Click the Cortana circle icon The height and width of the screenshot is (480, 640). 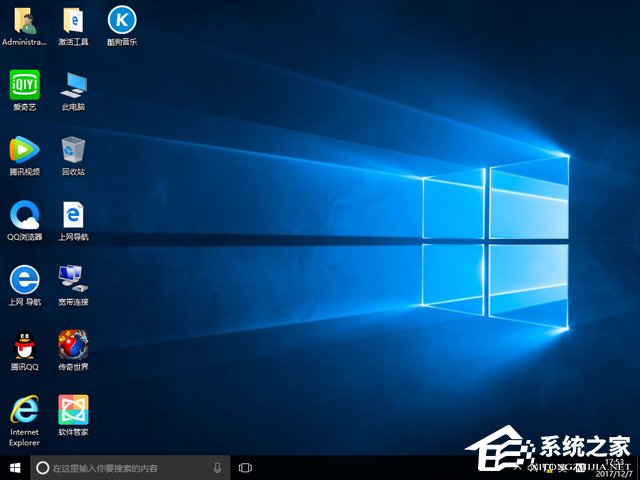pos(42,467)
